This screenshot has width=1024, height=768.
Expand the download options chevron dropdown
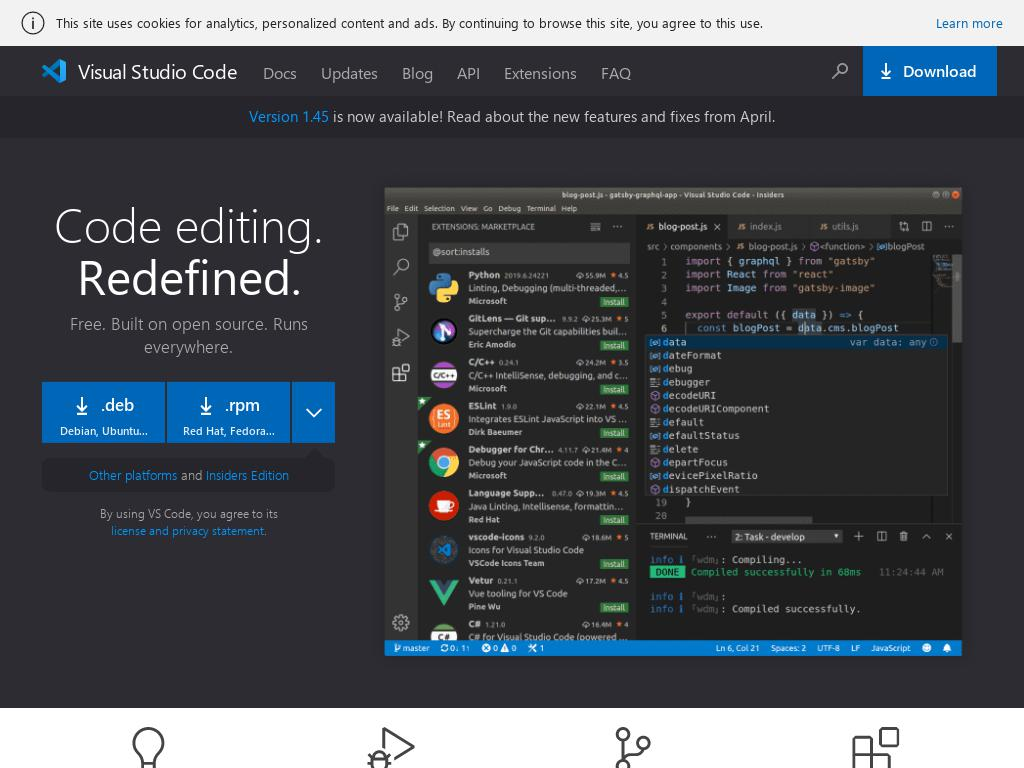pyautogui.click(x=313, y=413)
